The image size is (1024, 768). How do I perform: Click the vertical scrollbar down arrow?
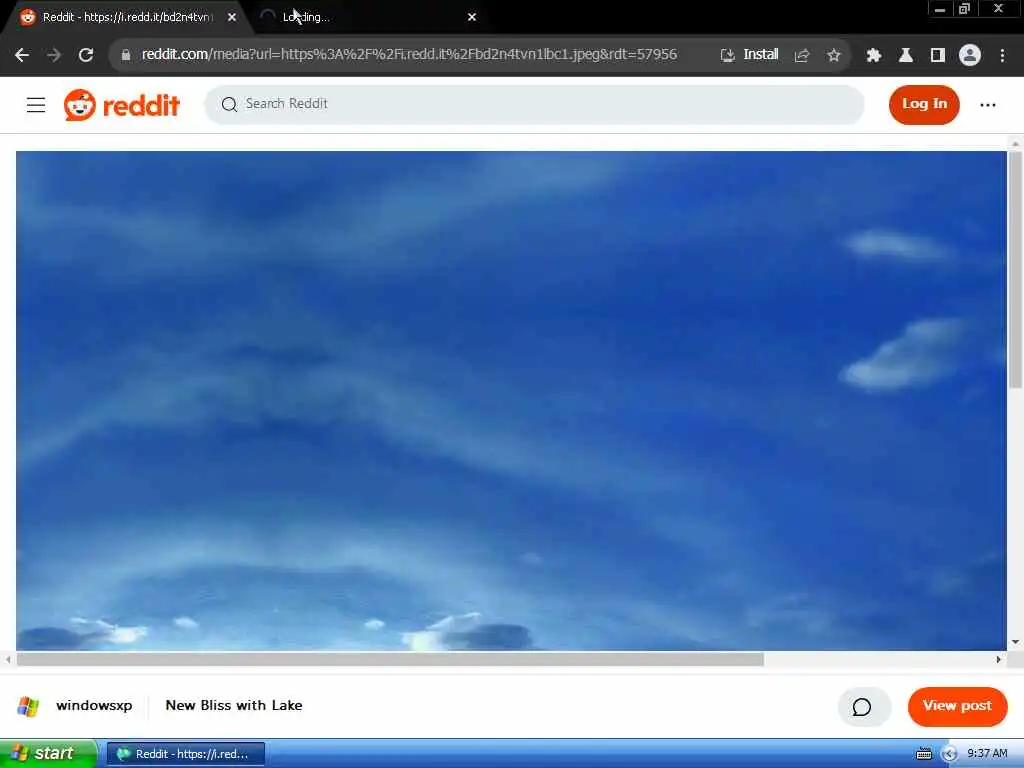pyautogui.click(x=1015, y=642)
